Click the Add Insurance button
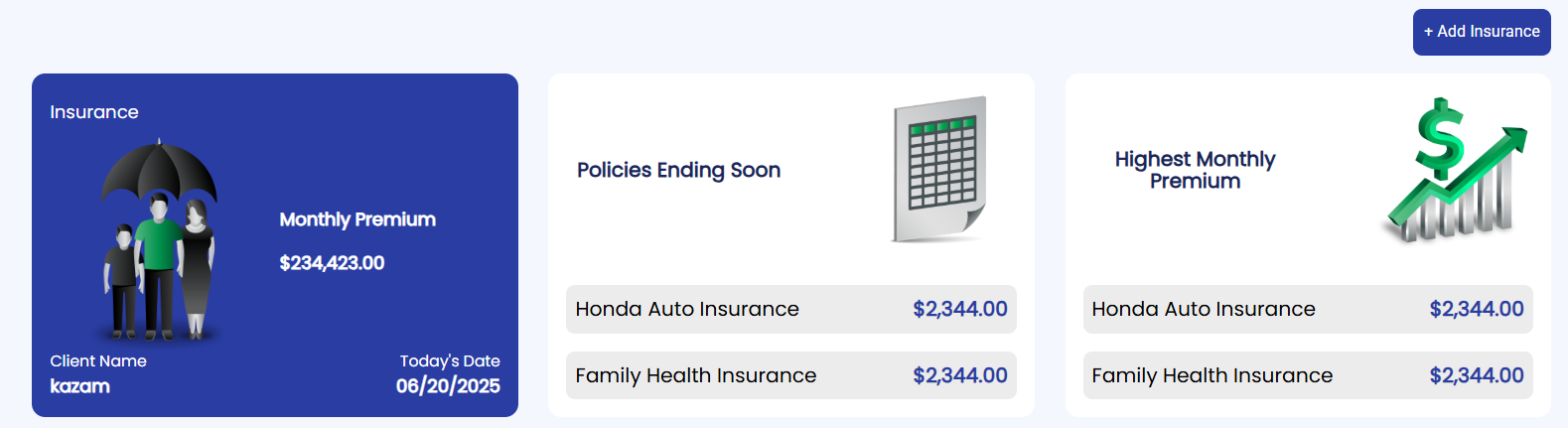 coord(1481,32)
